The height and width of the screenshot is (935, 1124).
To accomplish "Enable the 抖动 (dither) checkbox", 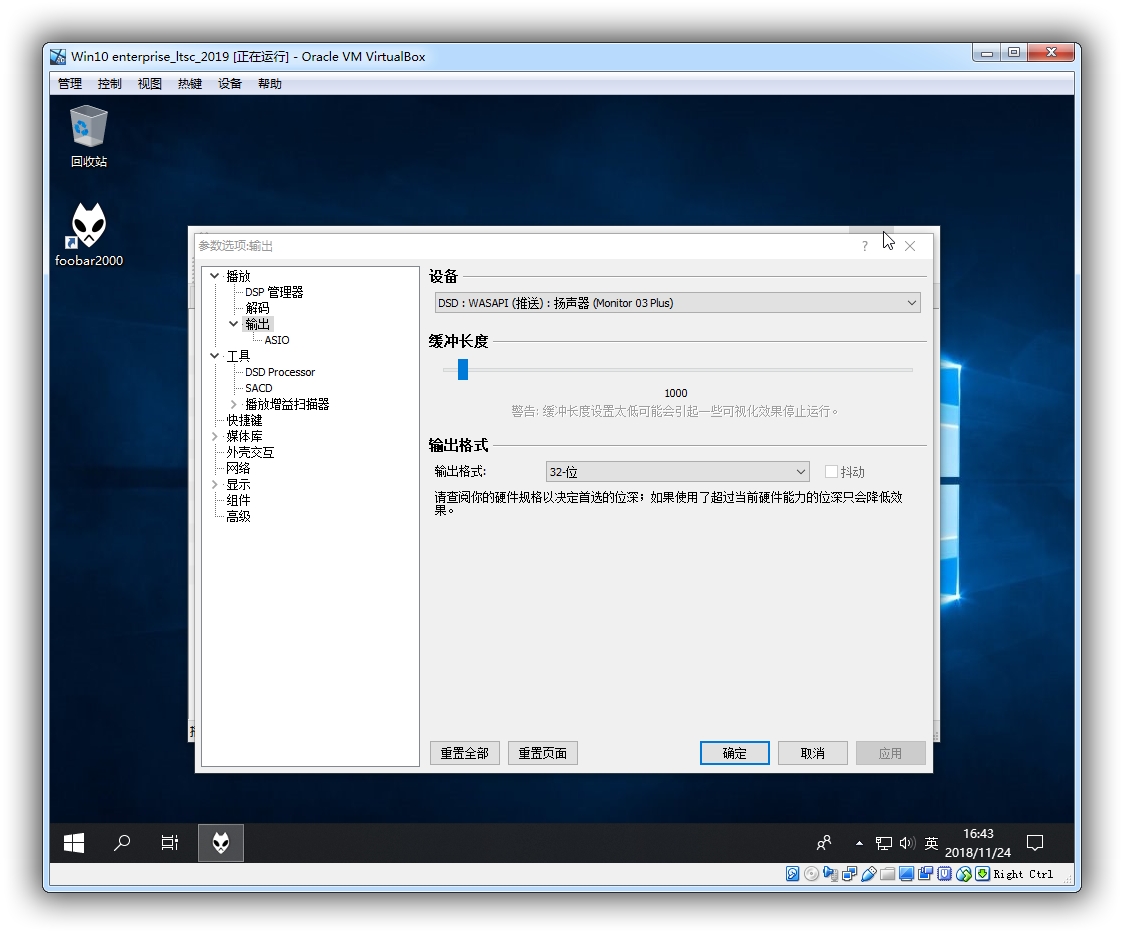I will (831, 471).
